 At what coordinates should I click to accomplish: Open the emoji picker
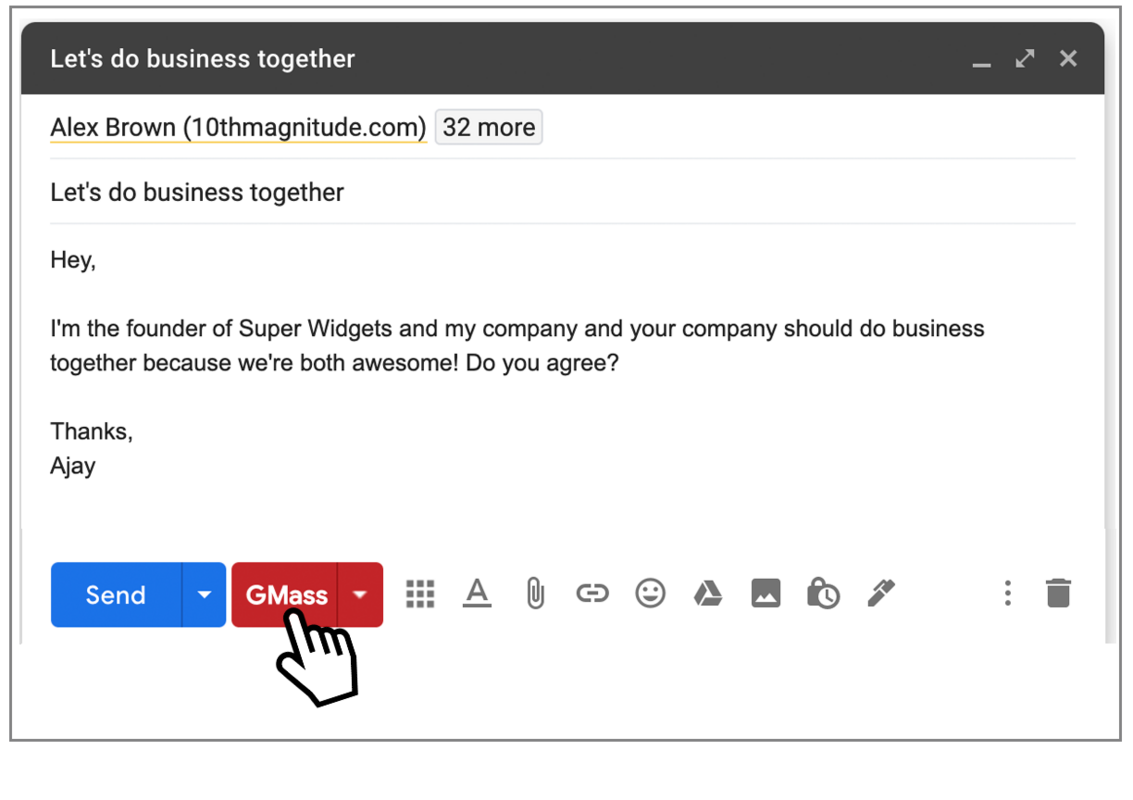click(x=650, y=594)
